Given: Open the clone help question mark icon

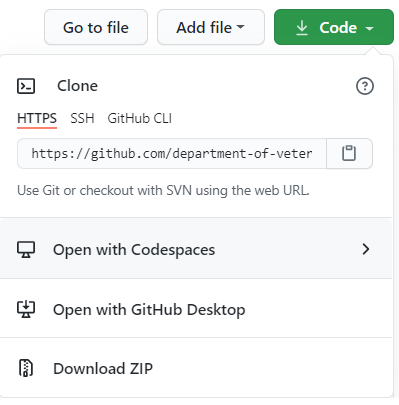Looking at the screenshot, I should point(365,86).
